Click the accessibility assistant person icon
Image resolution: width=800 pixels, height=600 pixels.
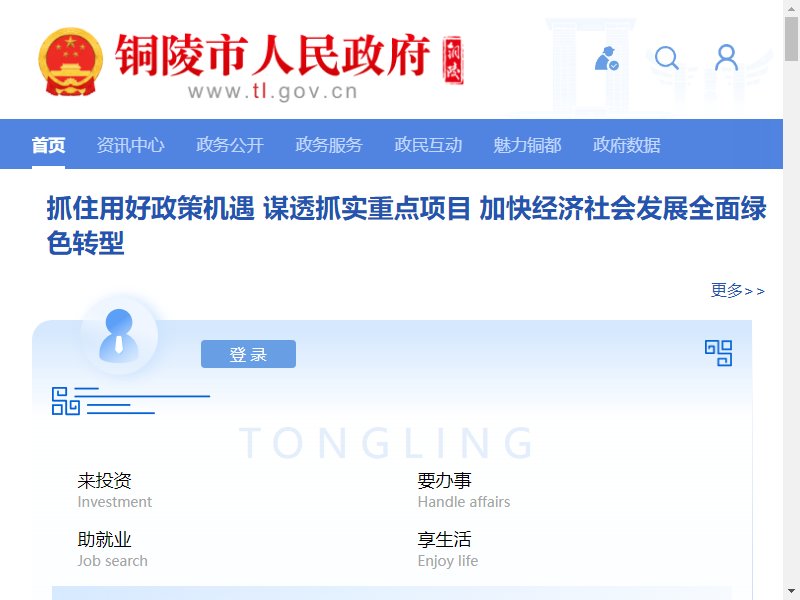click(x=607, y=58)
